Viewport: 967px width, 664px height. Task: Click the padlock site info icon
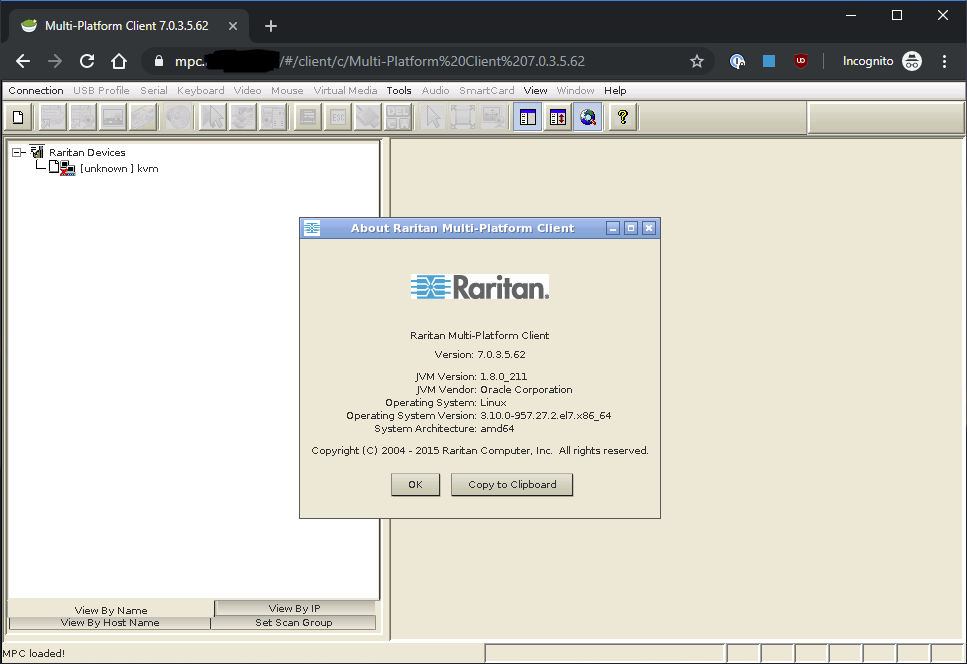158,61
